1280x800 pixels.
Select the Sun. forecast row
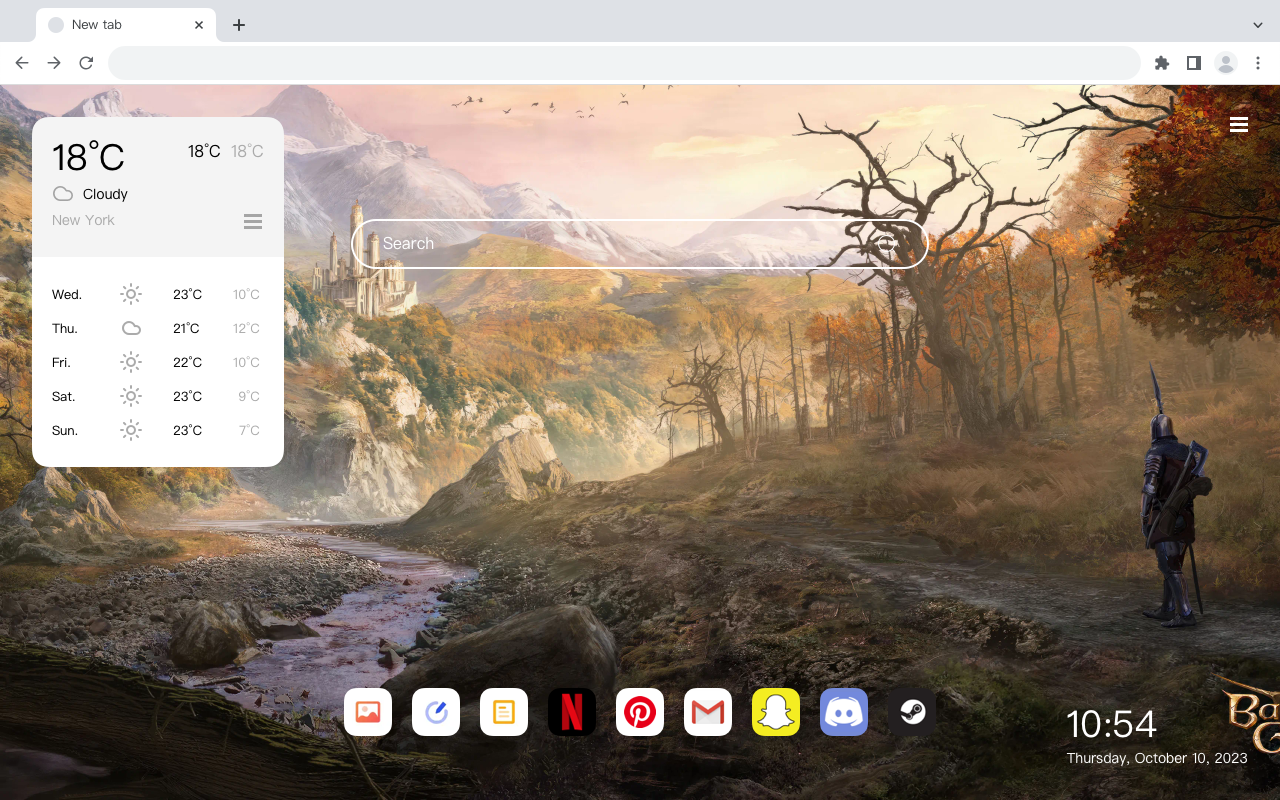158,430
